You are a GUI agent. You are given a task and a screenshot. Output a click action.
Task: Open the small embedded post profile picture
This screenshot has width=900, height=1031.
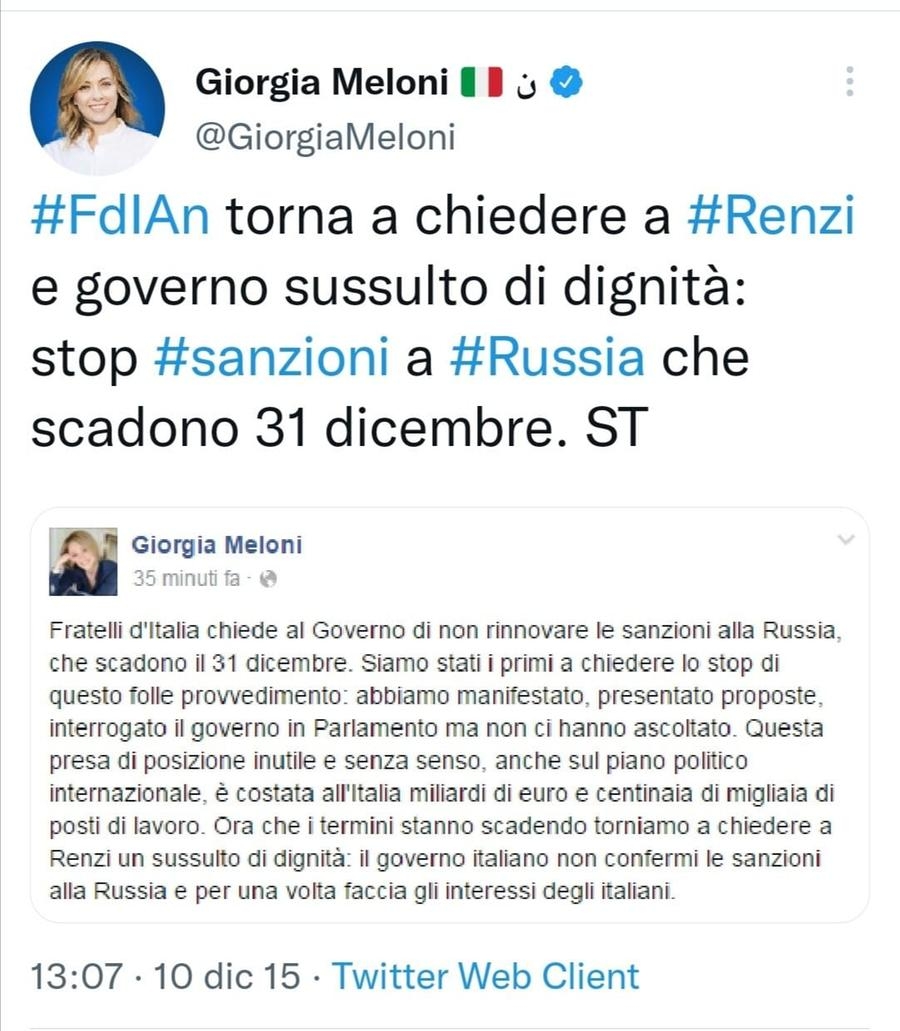tap(84, 561)
